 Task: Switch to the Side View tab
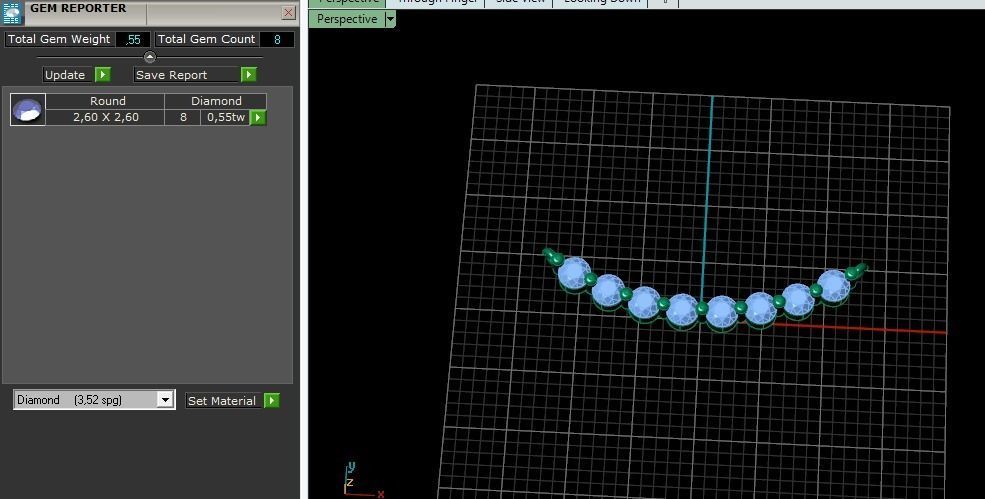point(520,3)
